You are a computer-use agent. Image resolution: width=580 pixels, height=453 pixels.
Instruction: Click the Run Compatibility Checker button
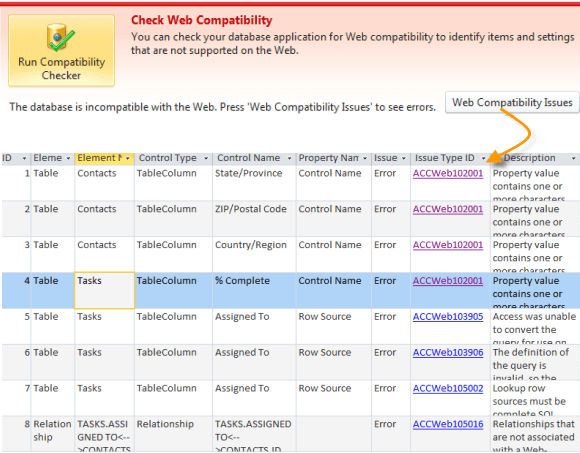(61, 51)
